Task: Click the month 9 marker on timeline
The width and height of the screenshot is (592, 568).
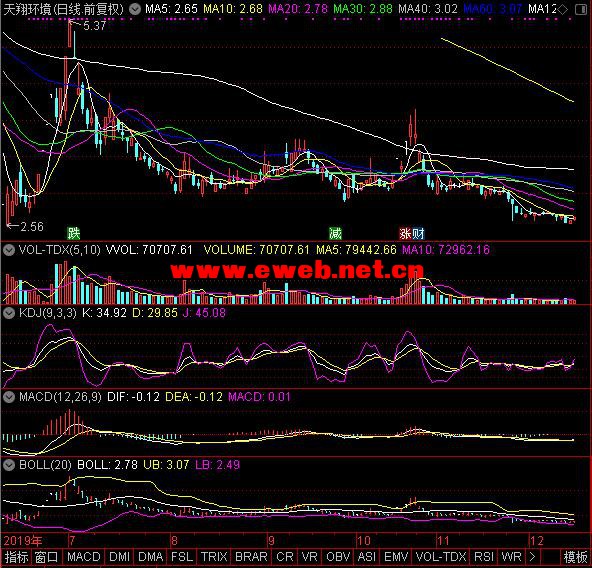Action: tap(271, 541)
